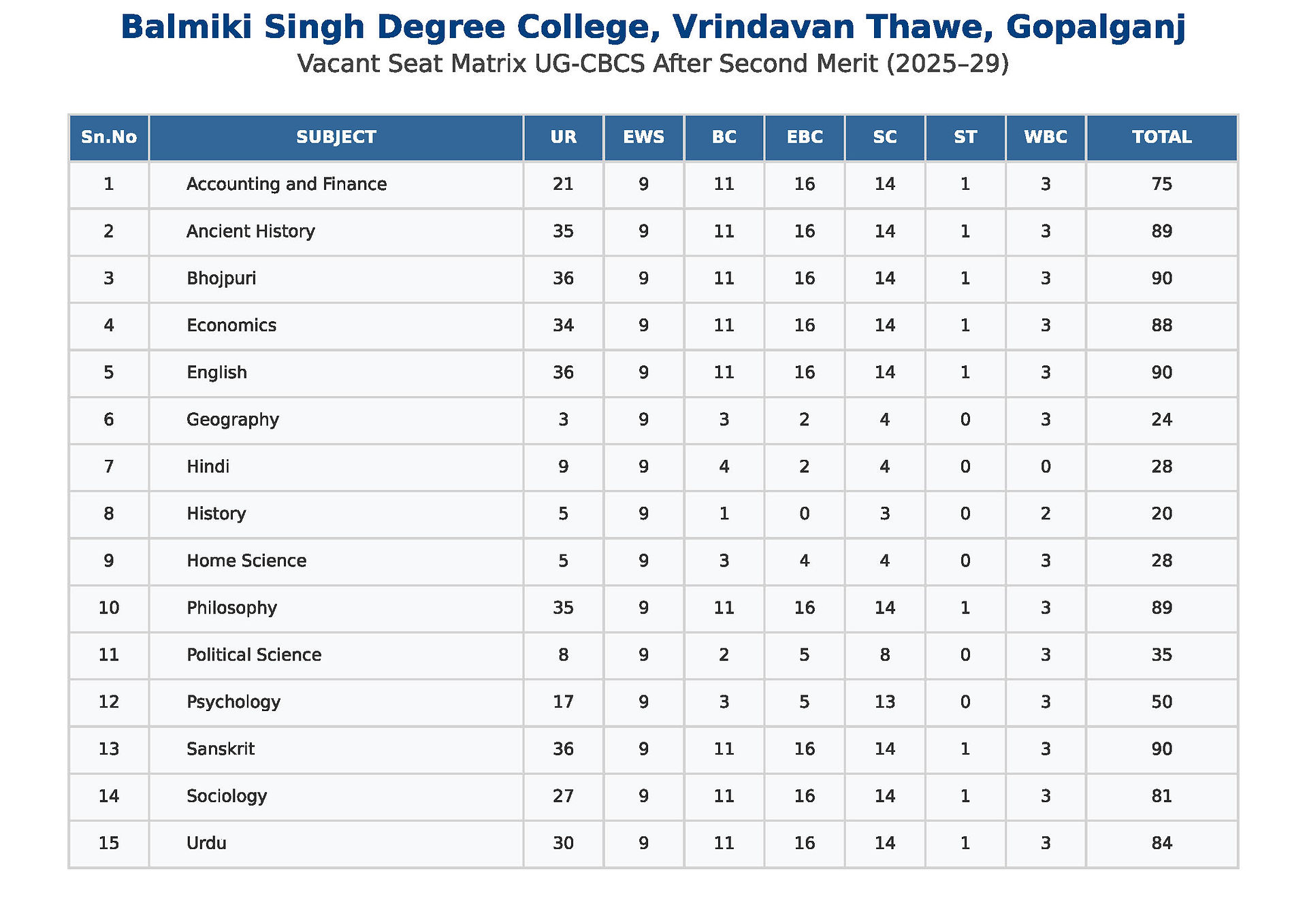
Task: Click the History total value 20
Action: coord(1161,514)
